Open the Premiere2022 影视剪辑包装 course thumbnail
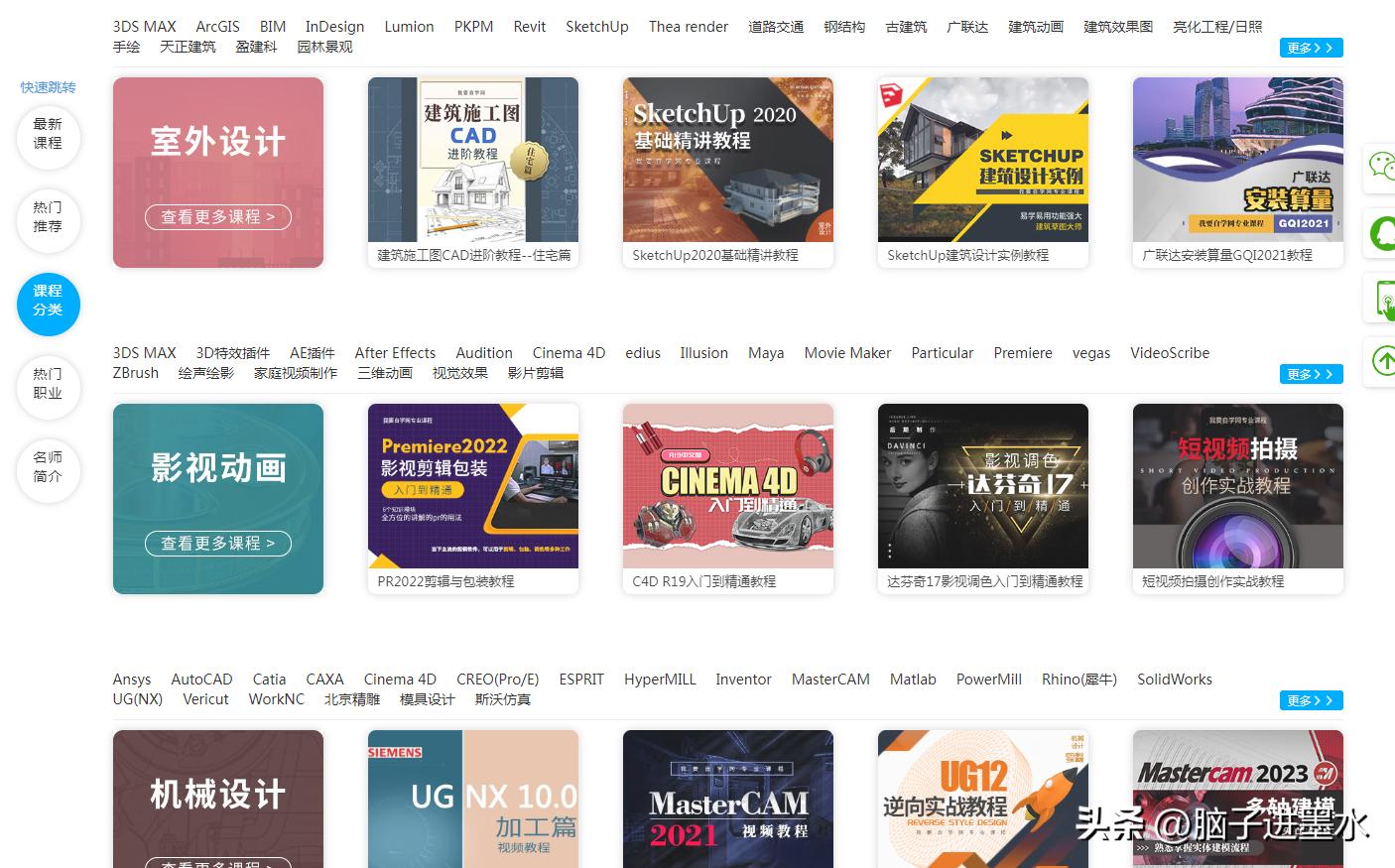The image size is (1395, 868). coord(473,486)
